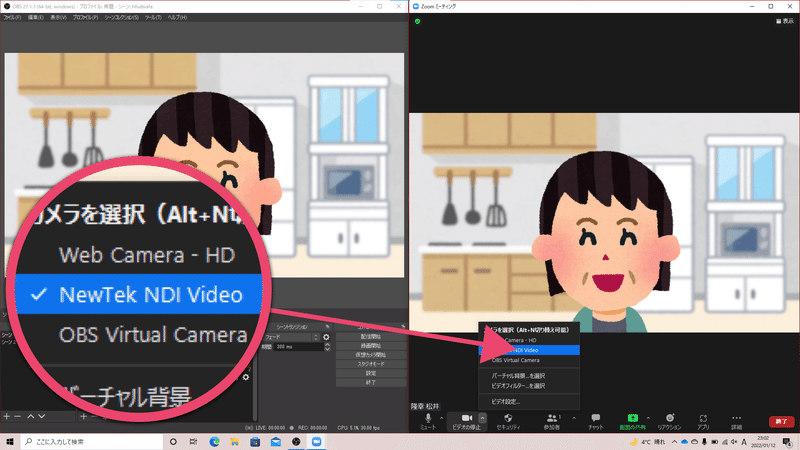Open Windows Start menu

pos(10,442)
